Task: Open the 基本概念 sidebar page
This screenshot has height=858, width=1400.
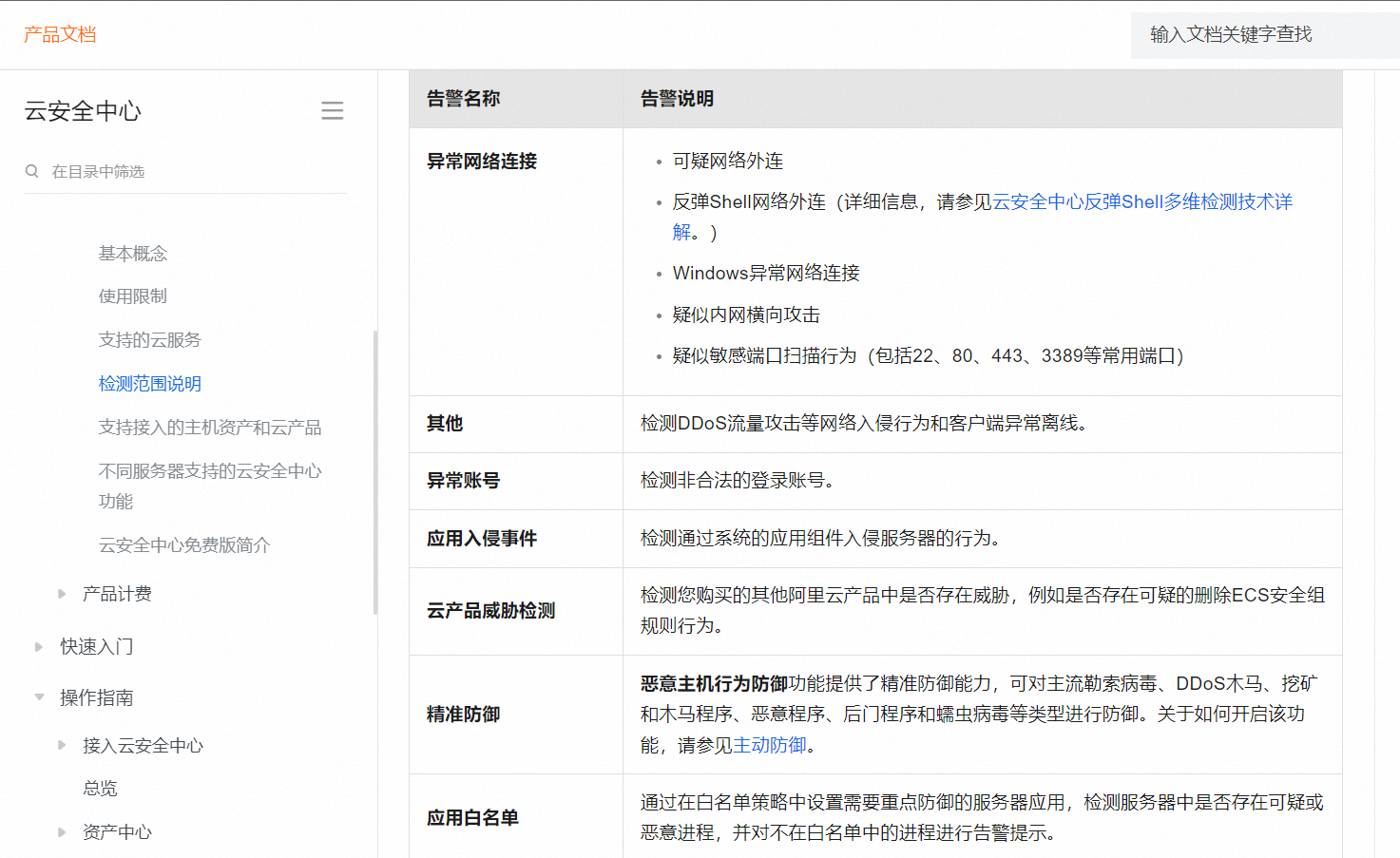Action: click(x=133, y=254)
